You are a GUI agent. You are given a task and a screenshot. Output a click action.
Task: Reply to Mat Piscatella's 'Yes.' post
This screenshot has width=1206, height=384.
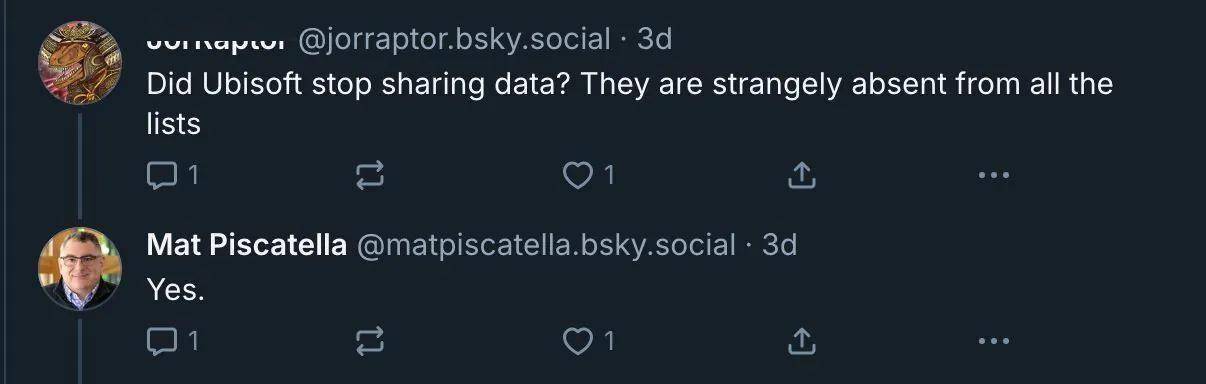coord(173,342)
